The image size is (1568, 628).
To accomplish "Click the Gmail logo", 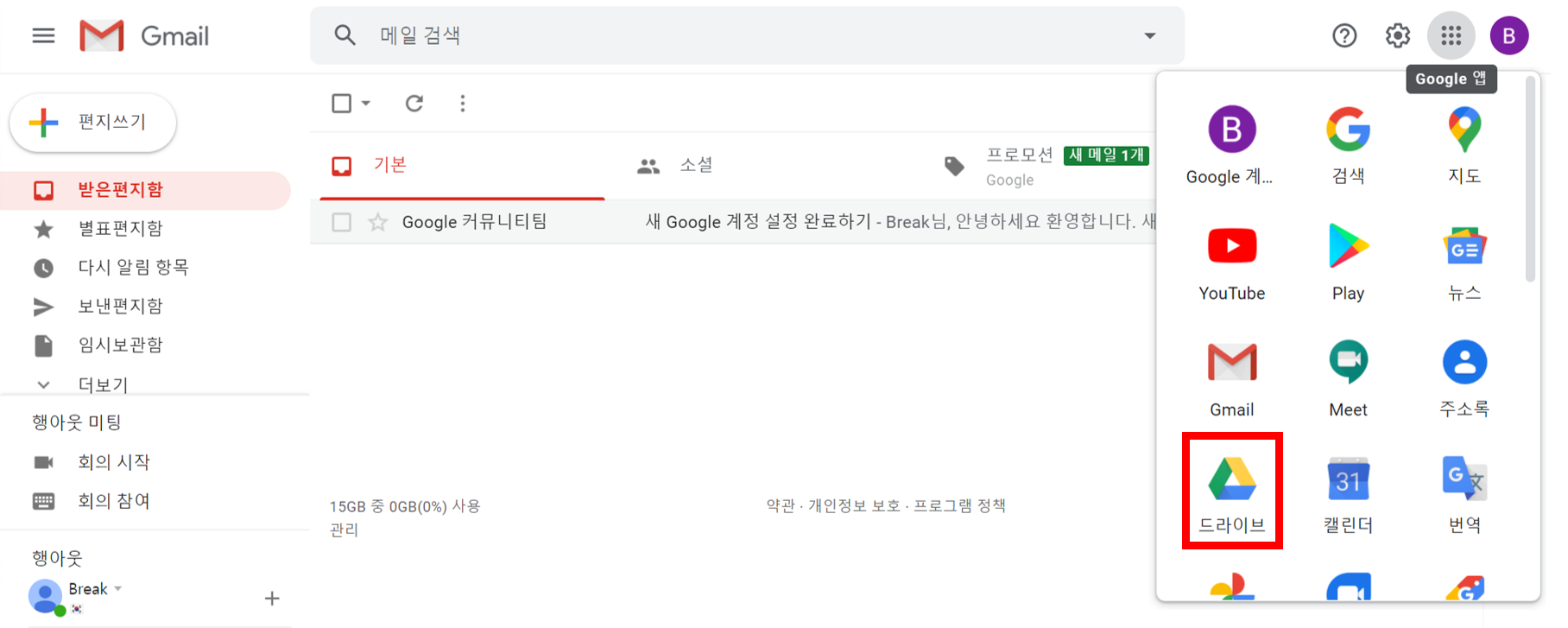I will 144,35.
